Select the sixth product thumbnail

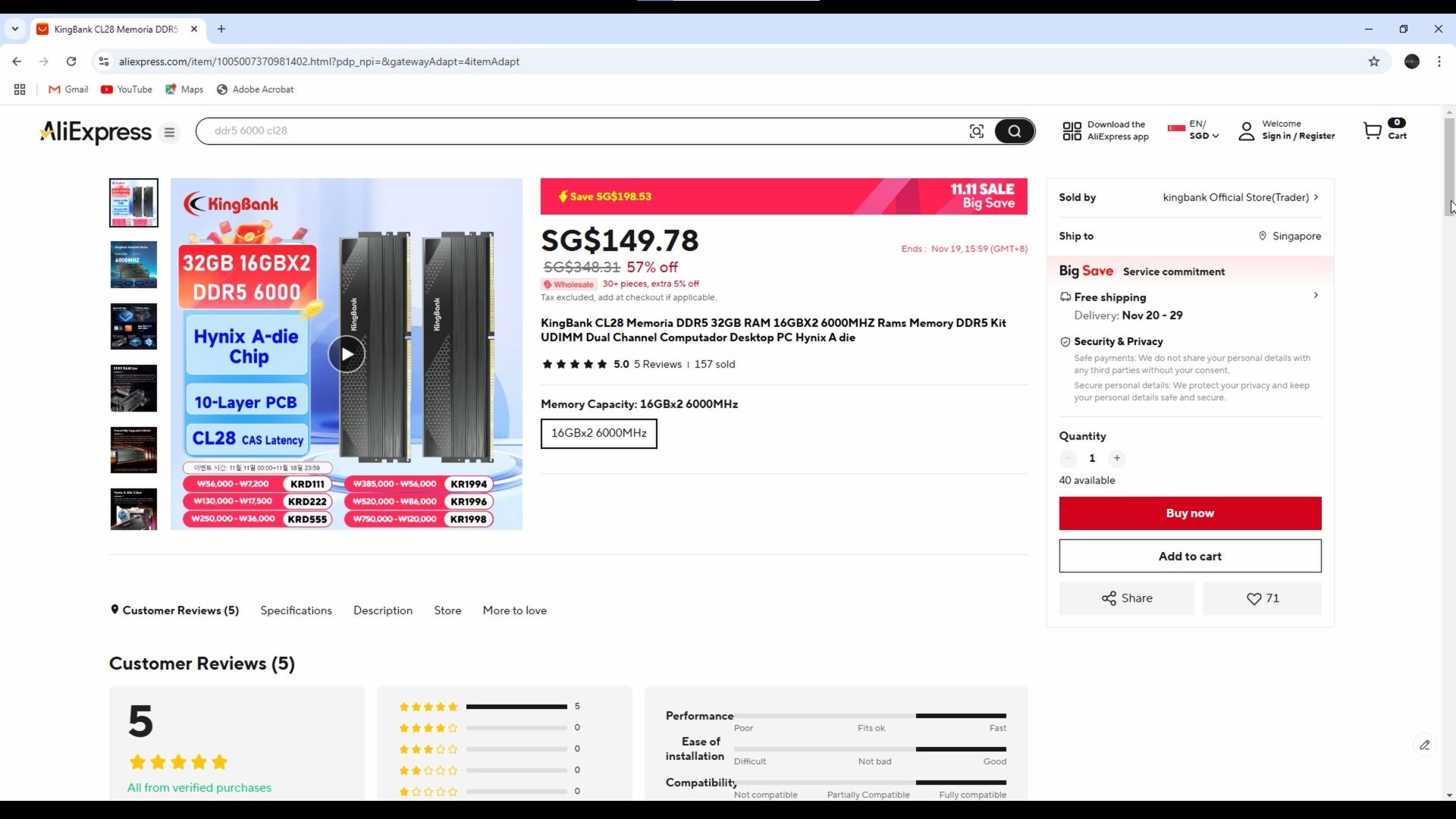click(x=133, y=509)
